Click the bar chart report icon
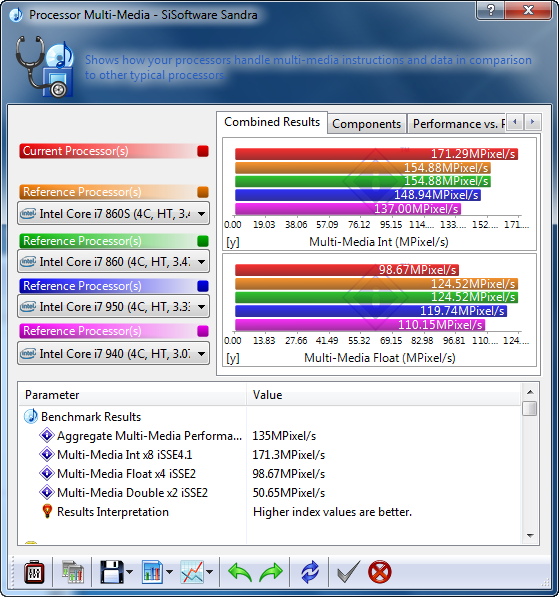 [152, 572]
